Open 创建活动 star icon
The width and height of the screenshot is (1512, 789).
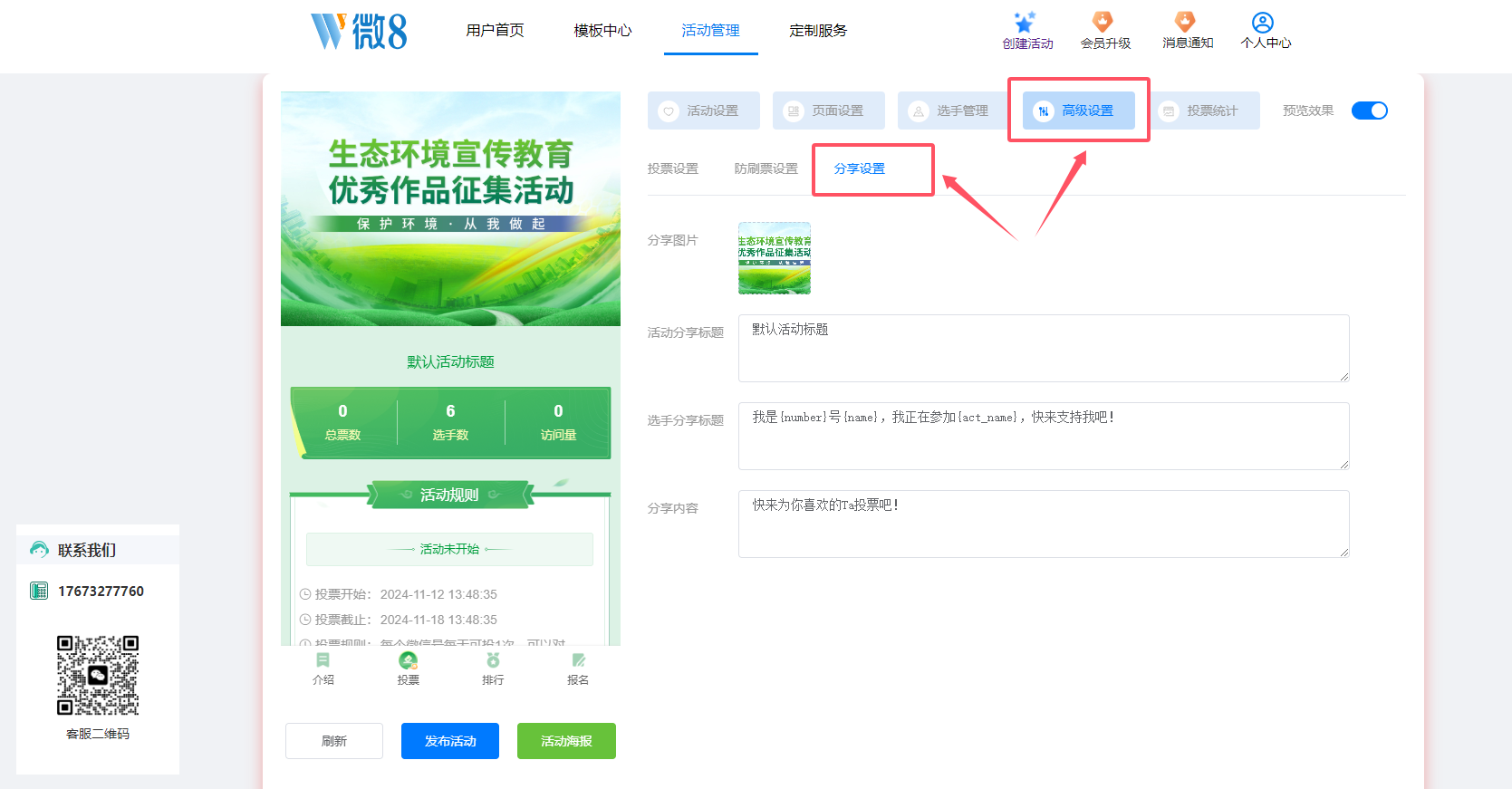(x=1025, y=22)
